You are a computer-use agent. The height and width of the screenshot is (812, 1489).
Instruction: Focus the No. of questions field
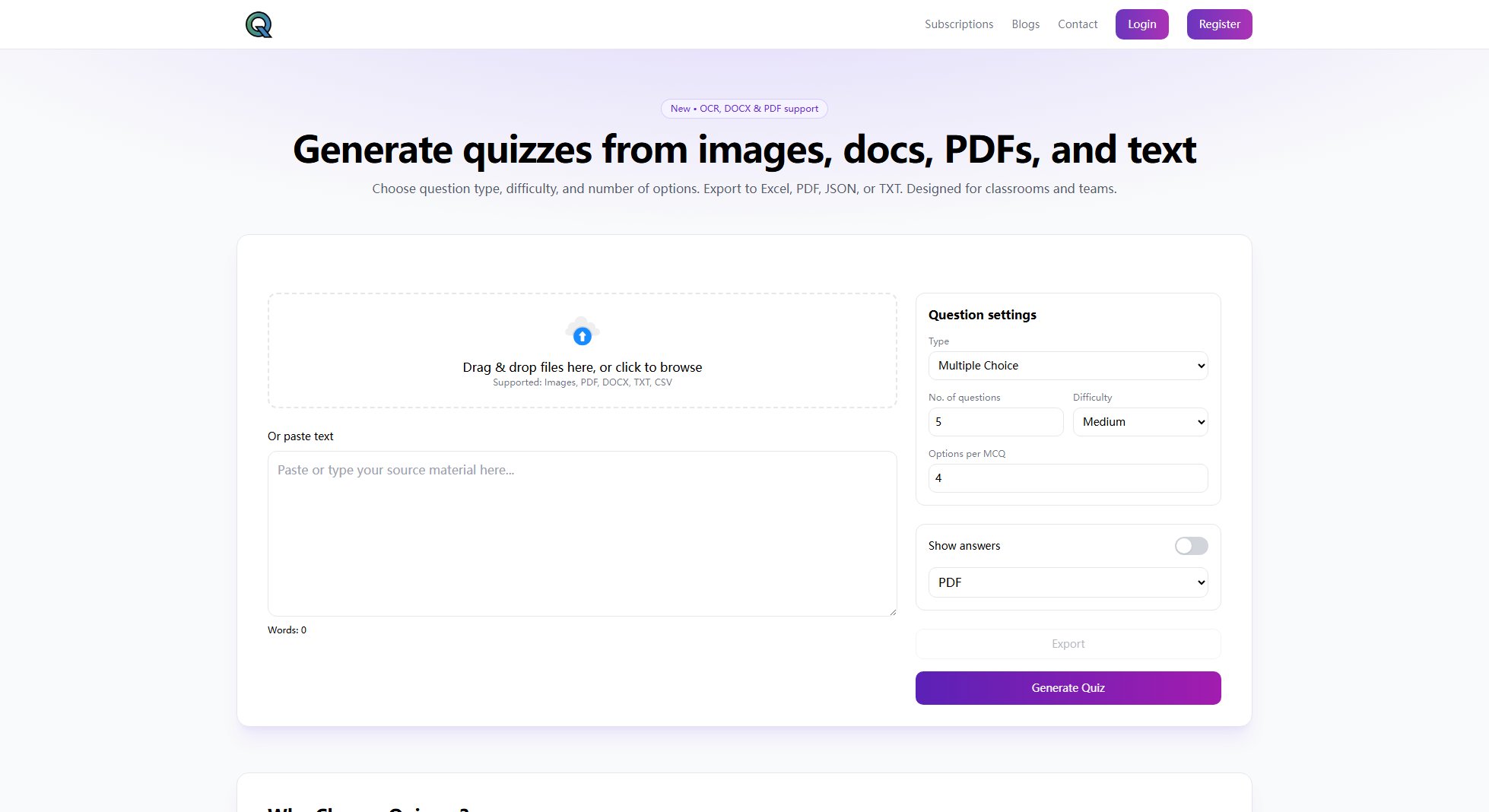pyautogui.click(x=995, y=422)
